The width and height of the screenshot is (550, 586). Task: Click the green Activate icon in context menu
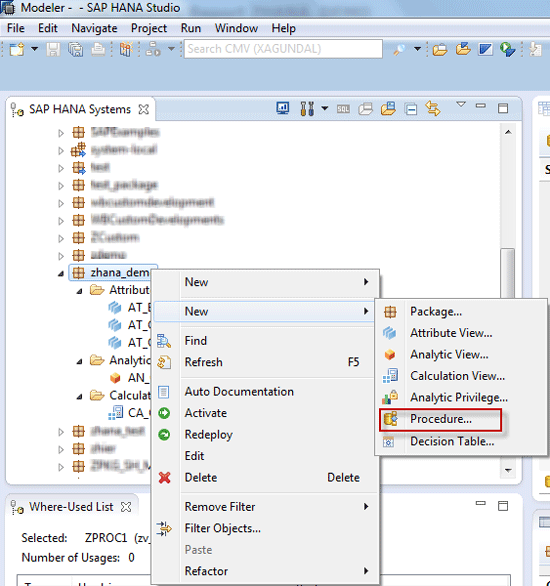(x=164, y=413)
